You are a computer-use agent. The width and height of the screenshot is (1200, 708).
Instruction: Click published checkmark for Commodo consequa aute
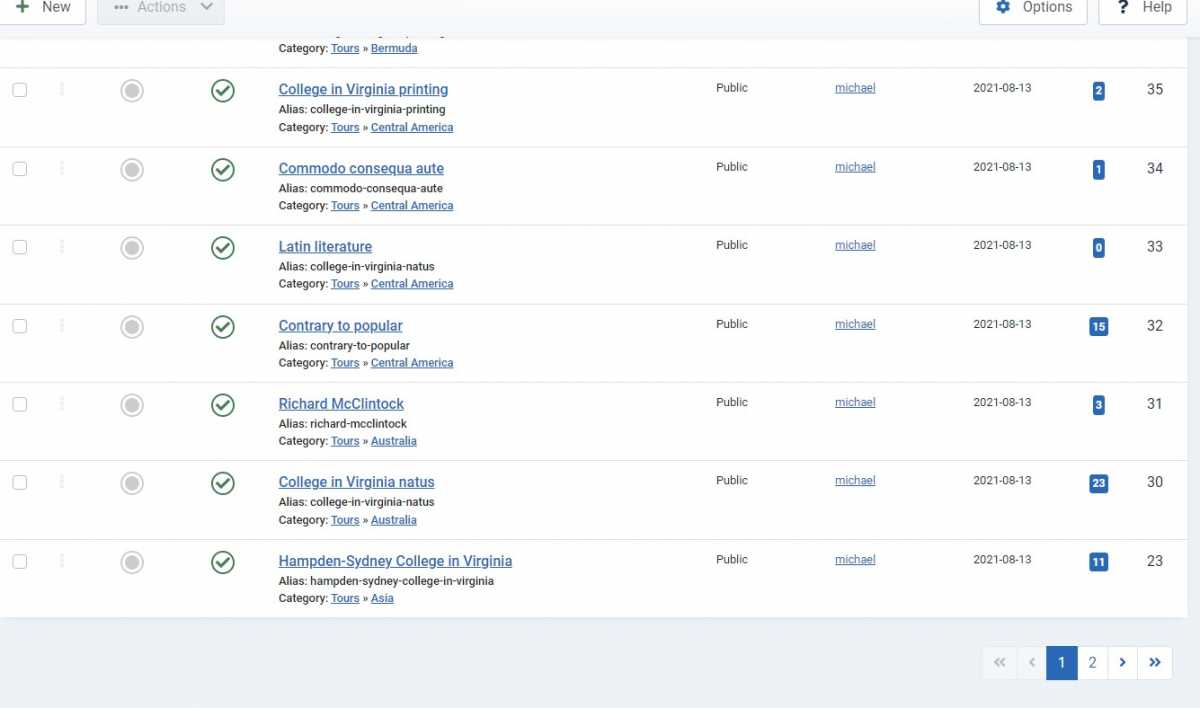(223, 170)
